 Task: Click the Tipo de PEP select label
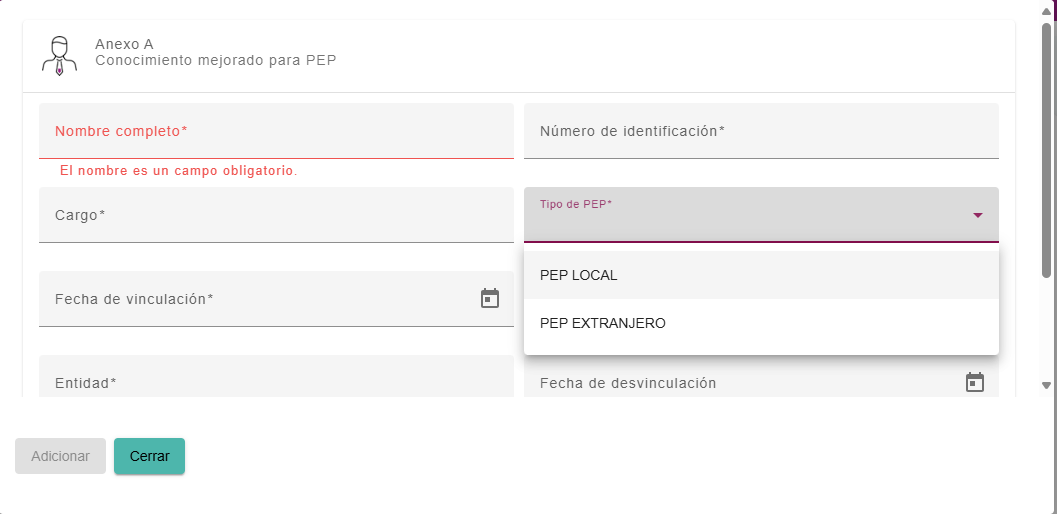click(x=576, y=204)
